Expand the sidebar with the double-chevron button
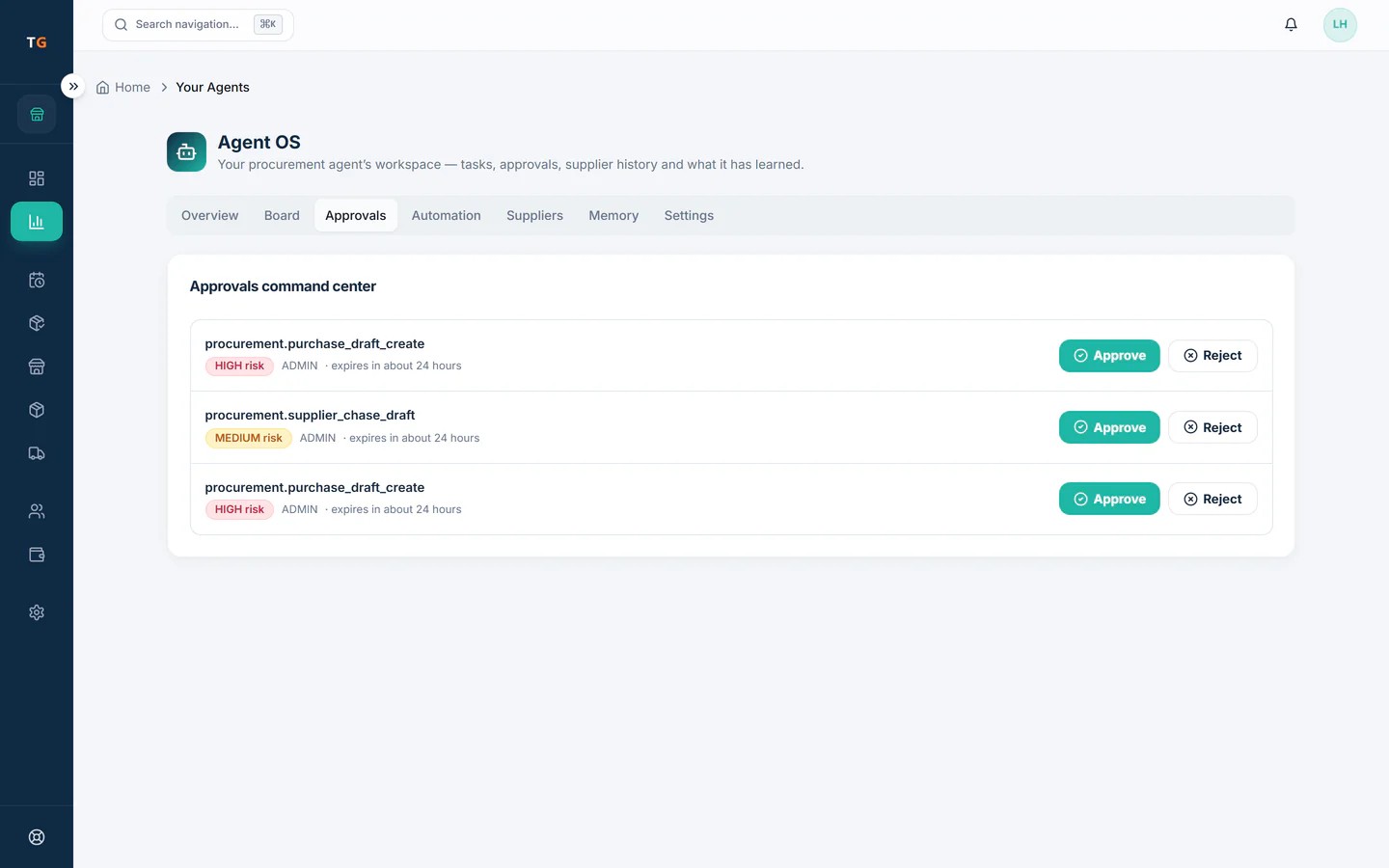The height and width of the screenshot is (868, 1389). (x=73, y=87)
